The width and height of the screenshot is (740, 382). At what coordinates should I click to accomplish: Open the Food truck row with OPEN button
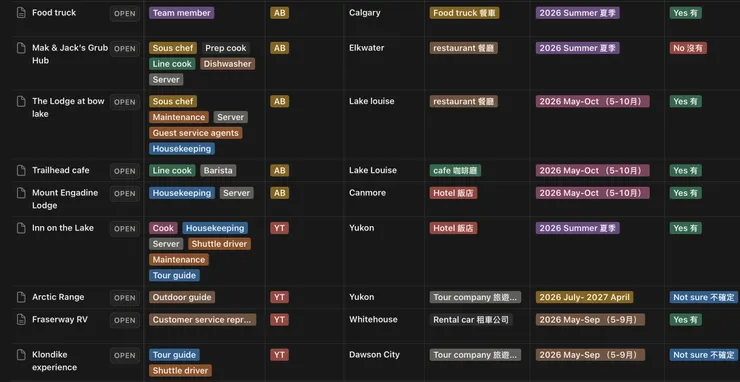tap(125, 14)
